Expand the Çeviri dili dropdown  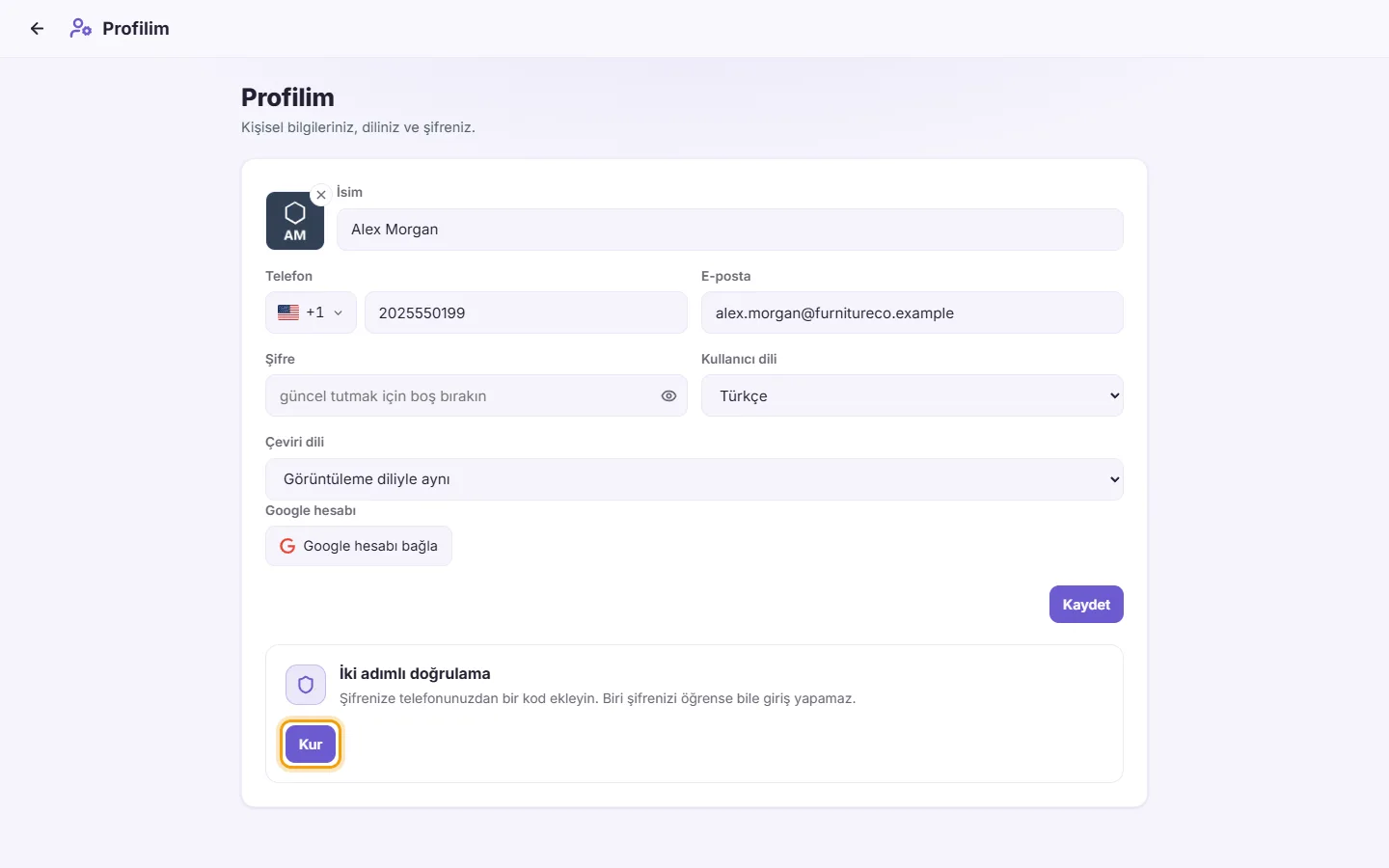click(694, 479)
